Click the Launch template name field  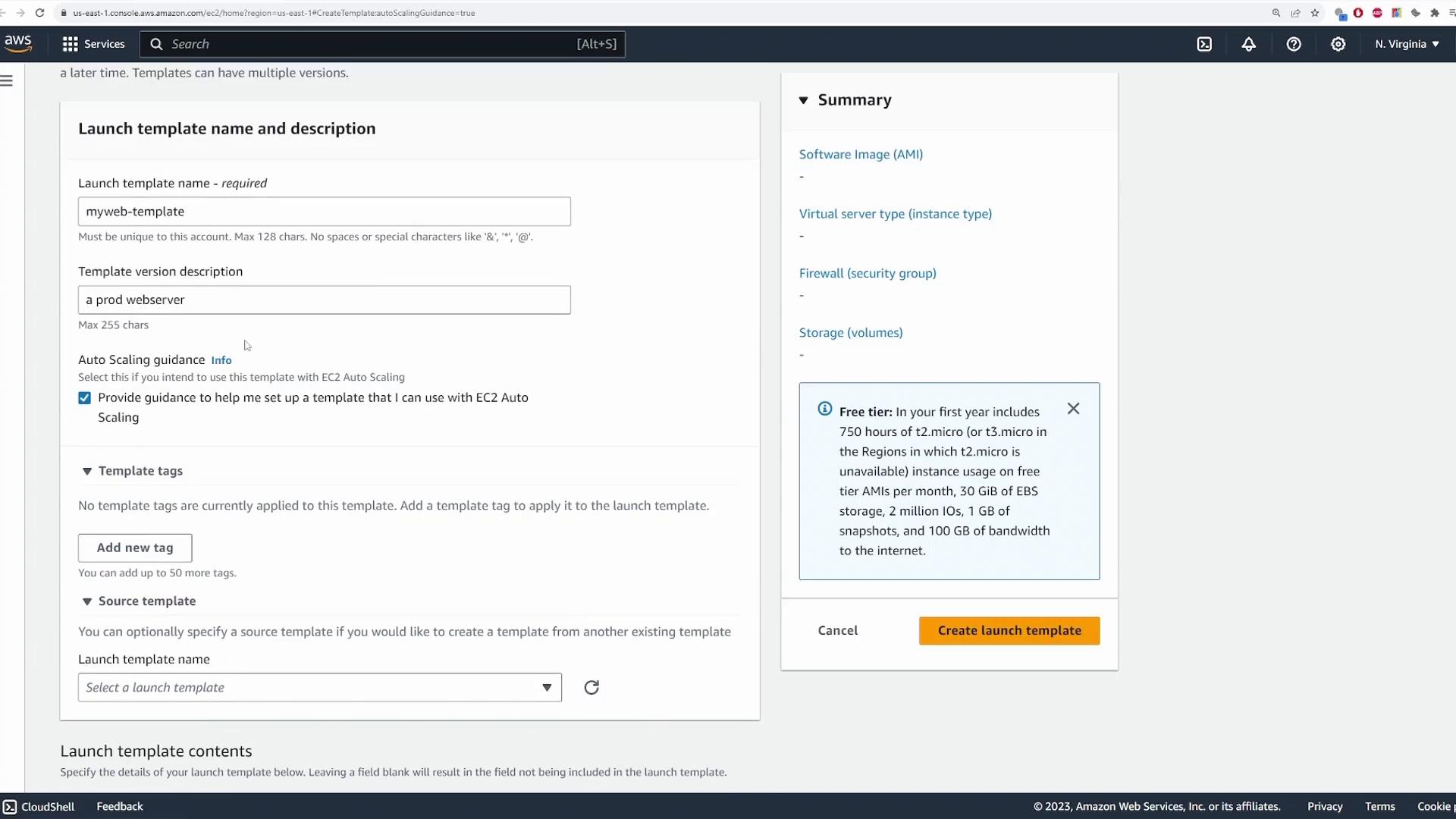tap(325, 212)
